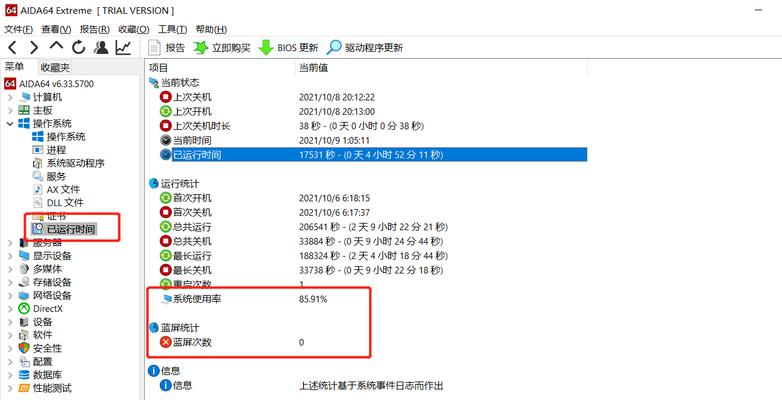Screen dimensions: 782x400
Task: Click the 主板 motherboard icon
Action: [24, 110]
